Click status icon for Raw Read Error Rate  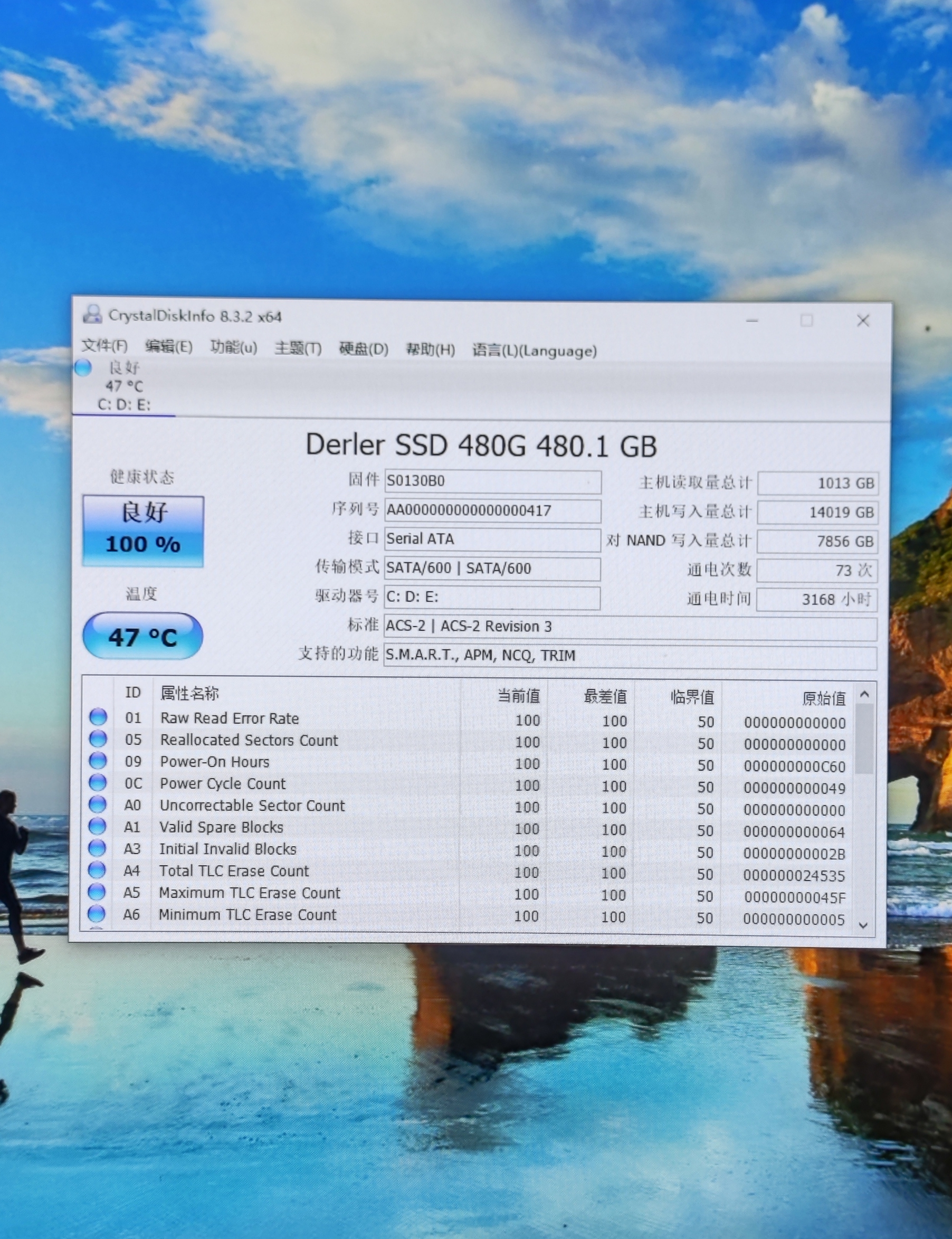click(98, 717)
